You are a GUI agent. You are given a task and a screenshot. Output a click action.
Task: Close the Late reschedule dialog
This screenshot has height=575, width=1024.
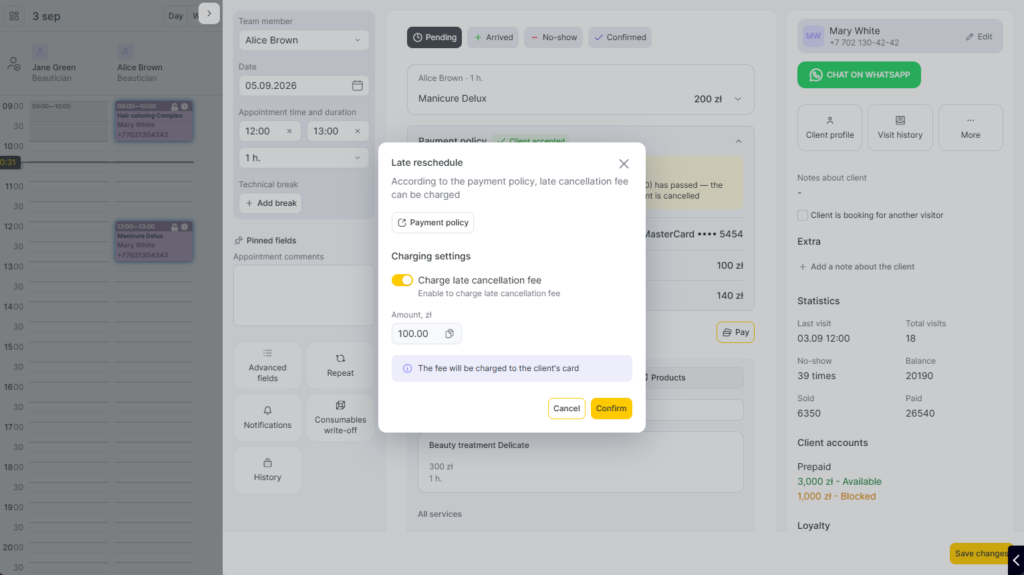624,164
